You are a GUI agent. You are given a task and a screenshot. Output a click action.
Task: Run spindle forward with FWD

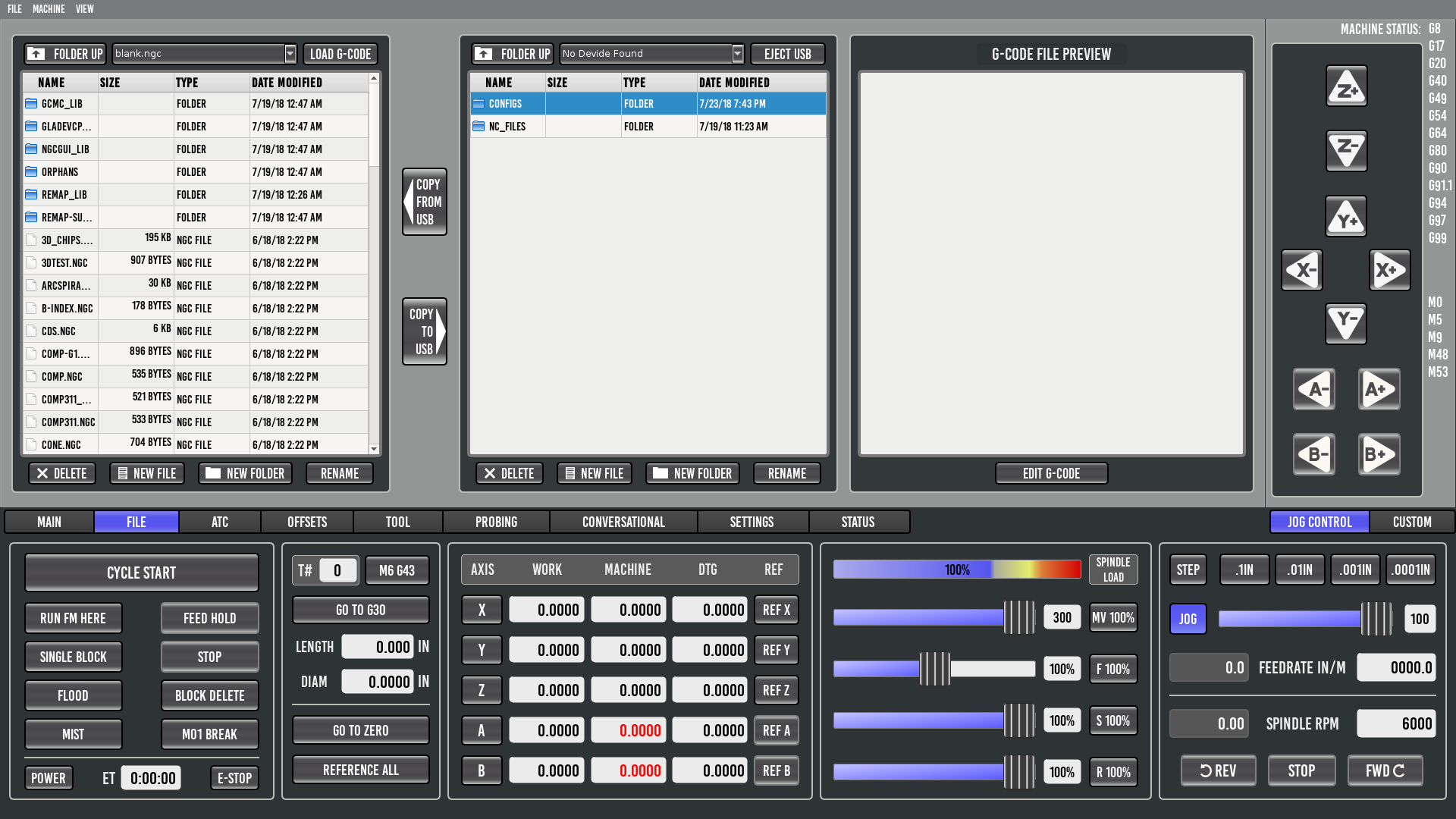pos(1385,770)
